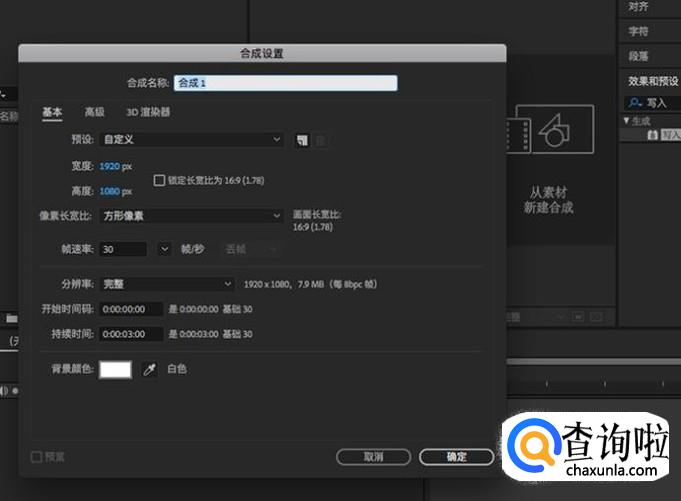Image resolution: width=681 pixels, height=501 pixels.
Task: Open the 像素长宽比 pixel aspect dropdown
Action: (x=192, y=216)
